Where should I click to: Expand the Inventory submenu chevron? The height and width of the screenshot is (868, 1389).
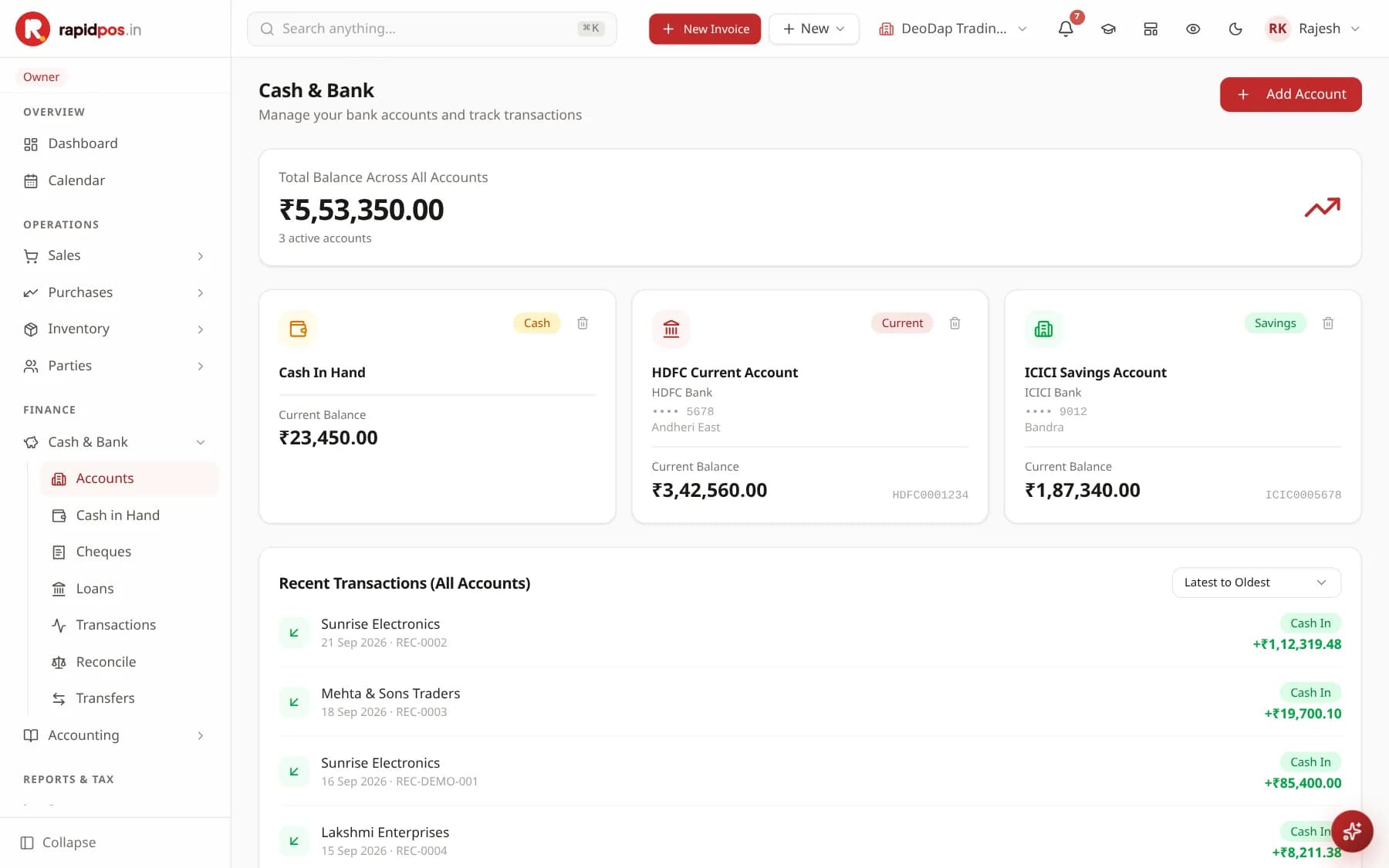click(x=201, y=329)
